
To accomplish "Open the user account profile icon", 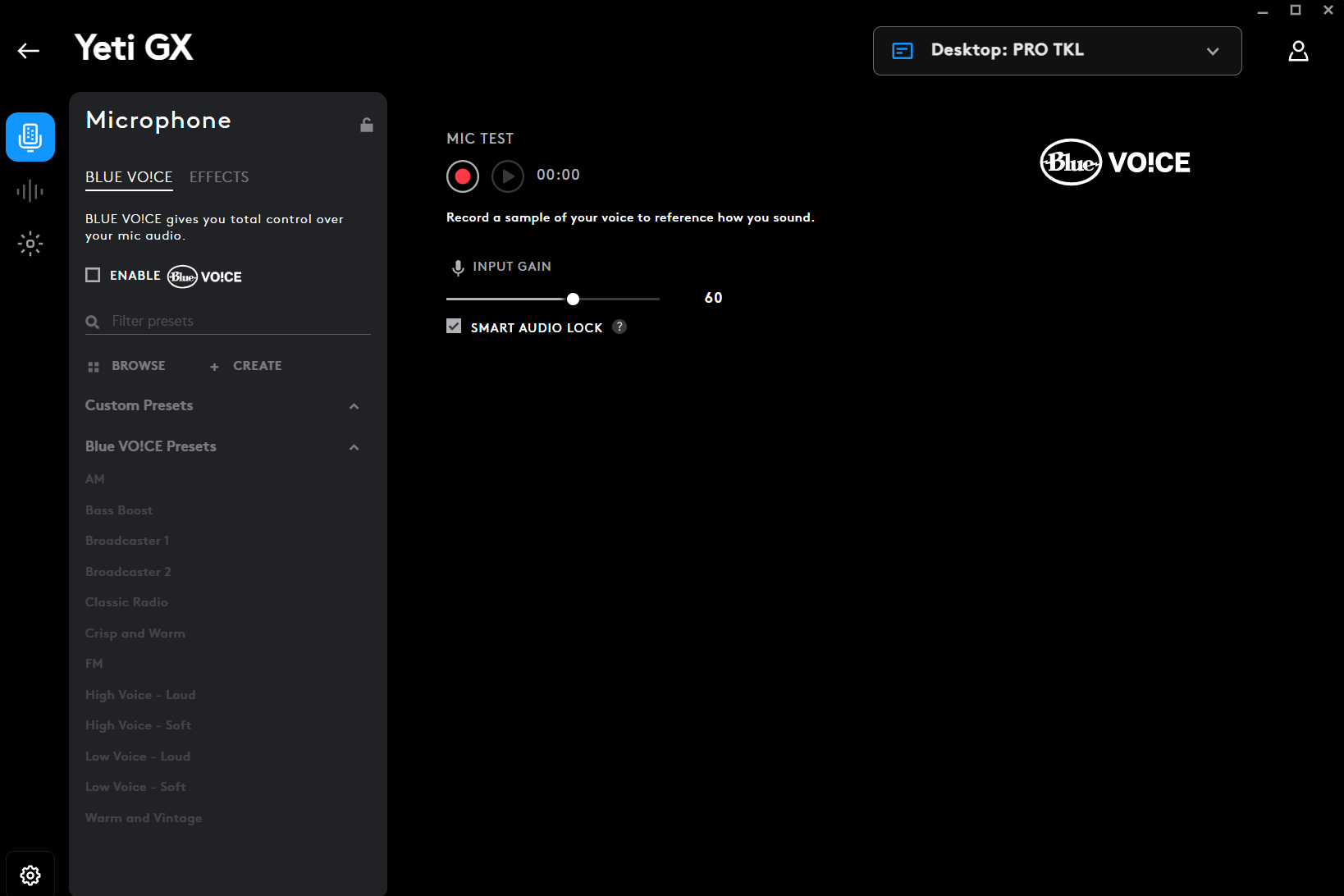I will coord(1298,51).
